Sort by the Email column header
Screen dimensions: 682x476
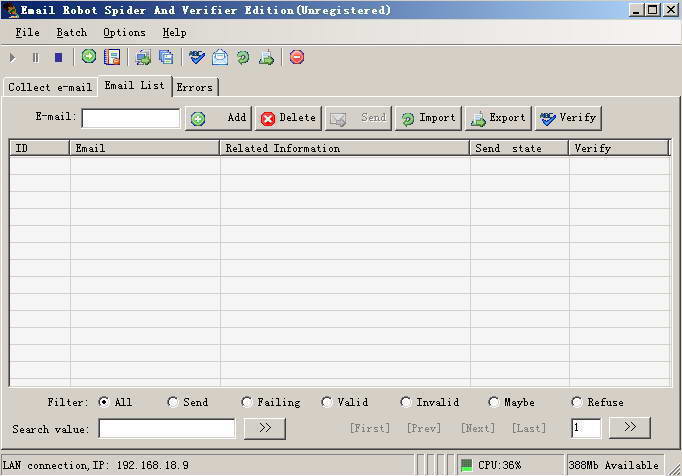(144, 148)
